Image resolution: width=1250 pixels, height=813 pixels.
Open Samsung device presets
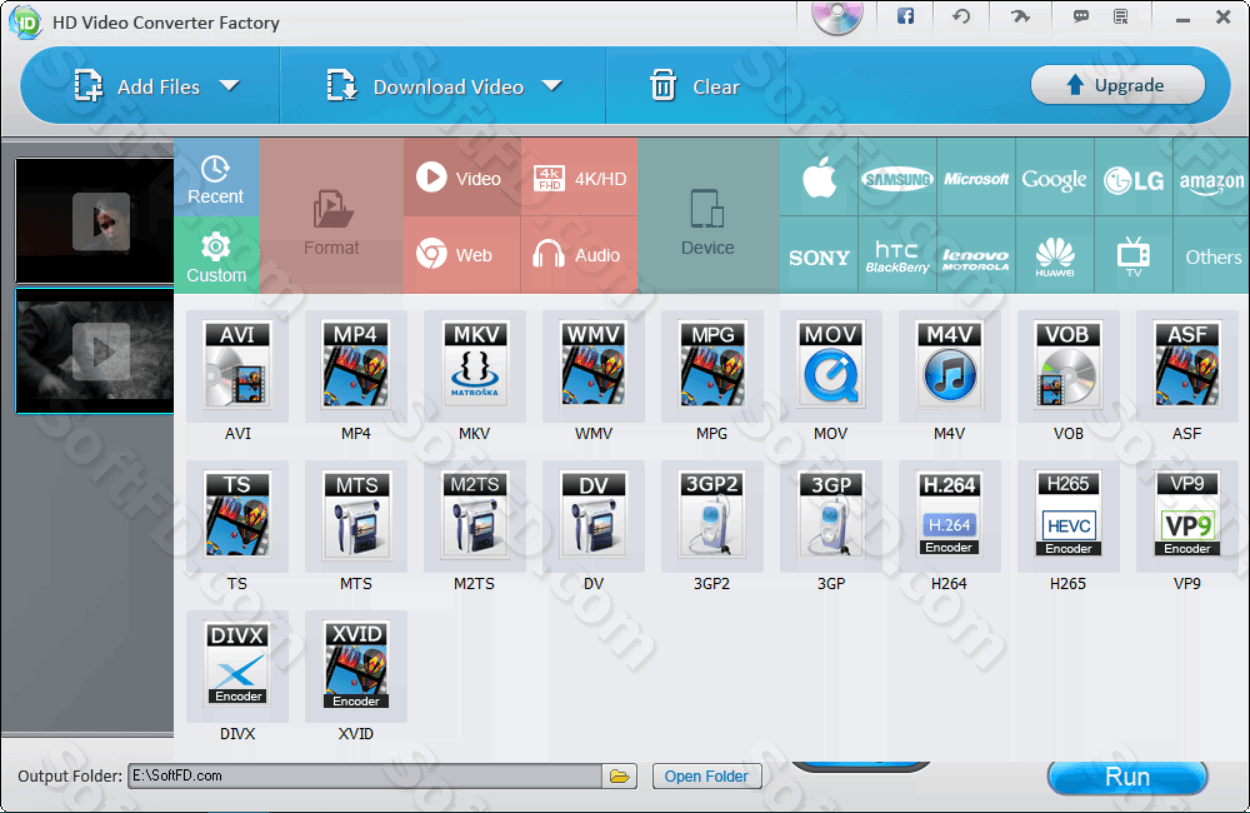[x=897, y=178]
